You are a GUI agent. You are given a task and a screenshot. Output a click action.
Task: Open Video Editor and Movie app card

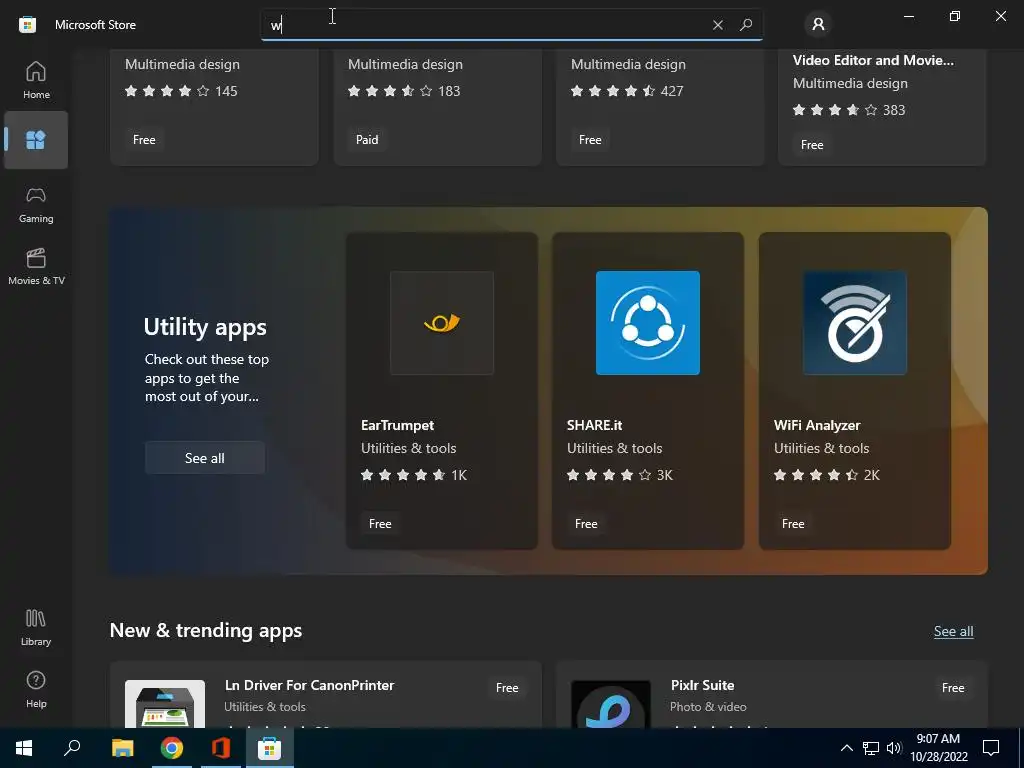[882, 107]
